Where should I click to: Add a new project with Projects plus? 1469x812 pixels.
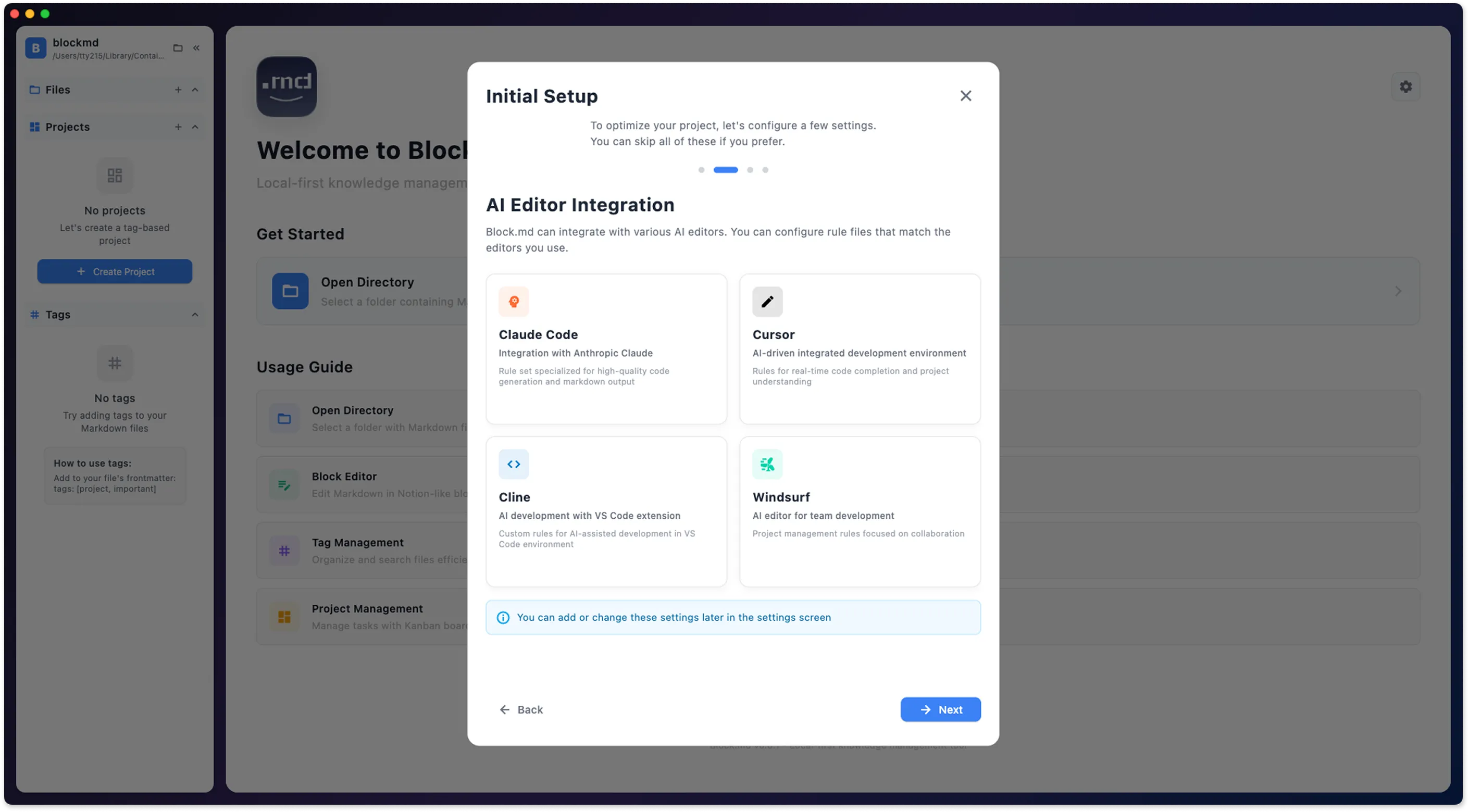(x=178, y=127)
